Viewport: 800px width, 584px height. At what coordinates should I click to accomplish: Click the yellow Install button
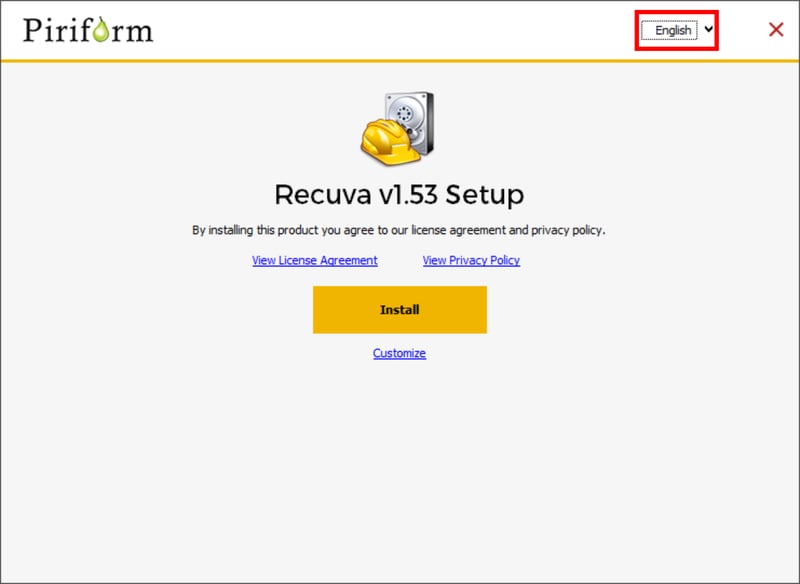pos(399,310)
